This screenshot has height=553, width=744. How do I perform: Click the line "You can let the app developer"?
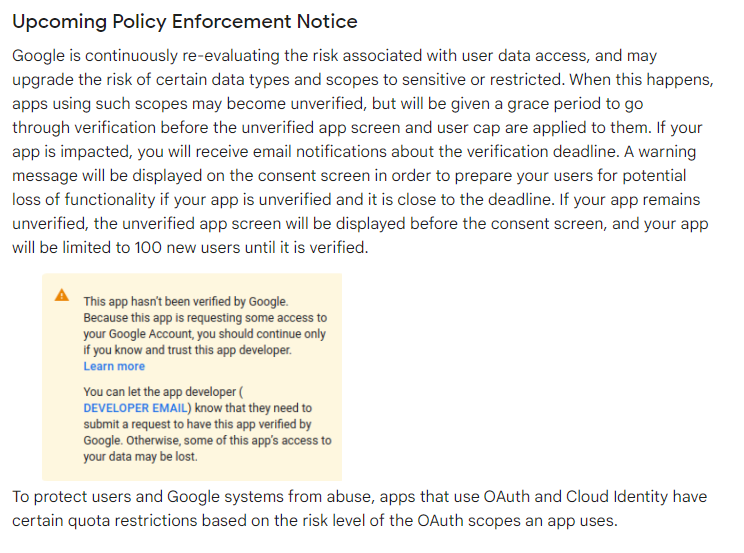tap(163, 392)
